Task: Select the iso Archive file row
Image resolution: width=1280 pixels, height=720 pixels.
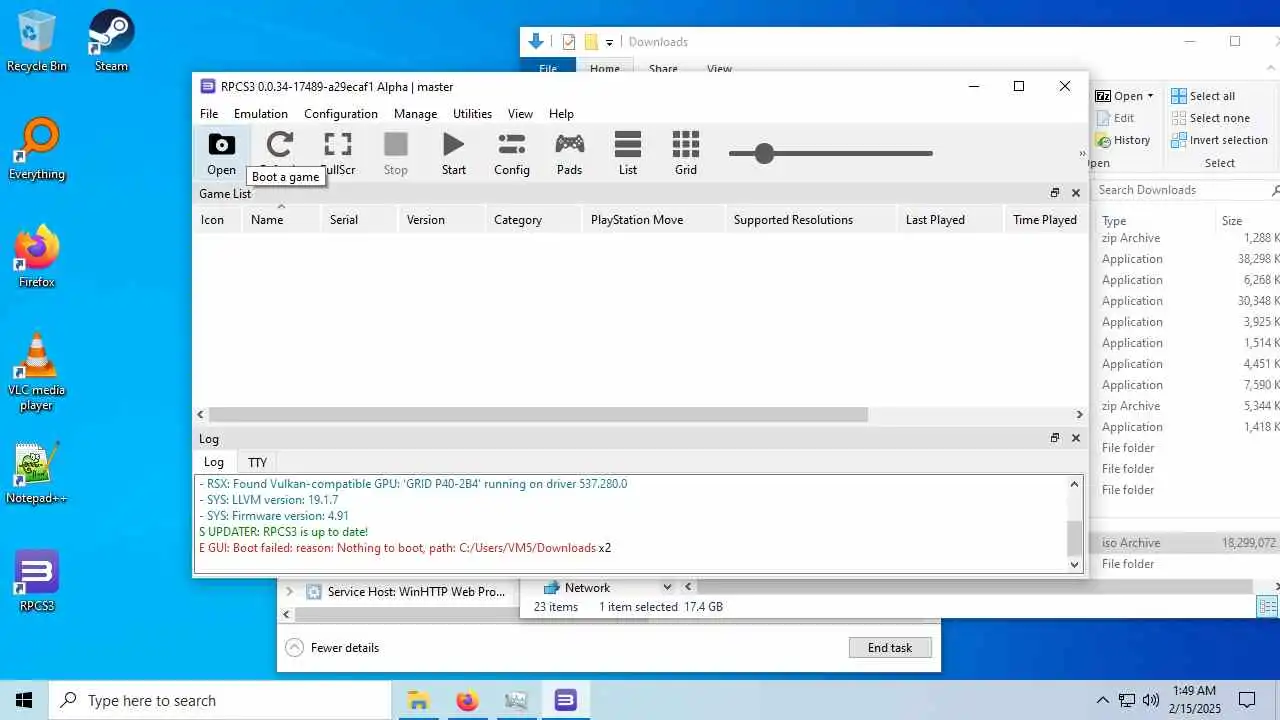Action: tap(1186, 543)
